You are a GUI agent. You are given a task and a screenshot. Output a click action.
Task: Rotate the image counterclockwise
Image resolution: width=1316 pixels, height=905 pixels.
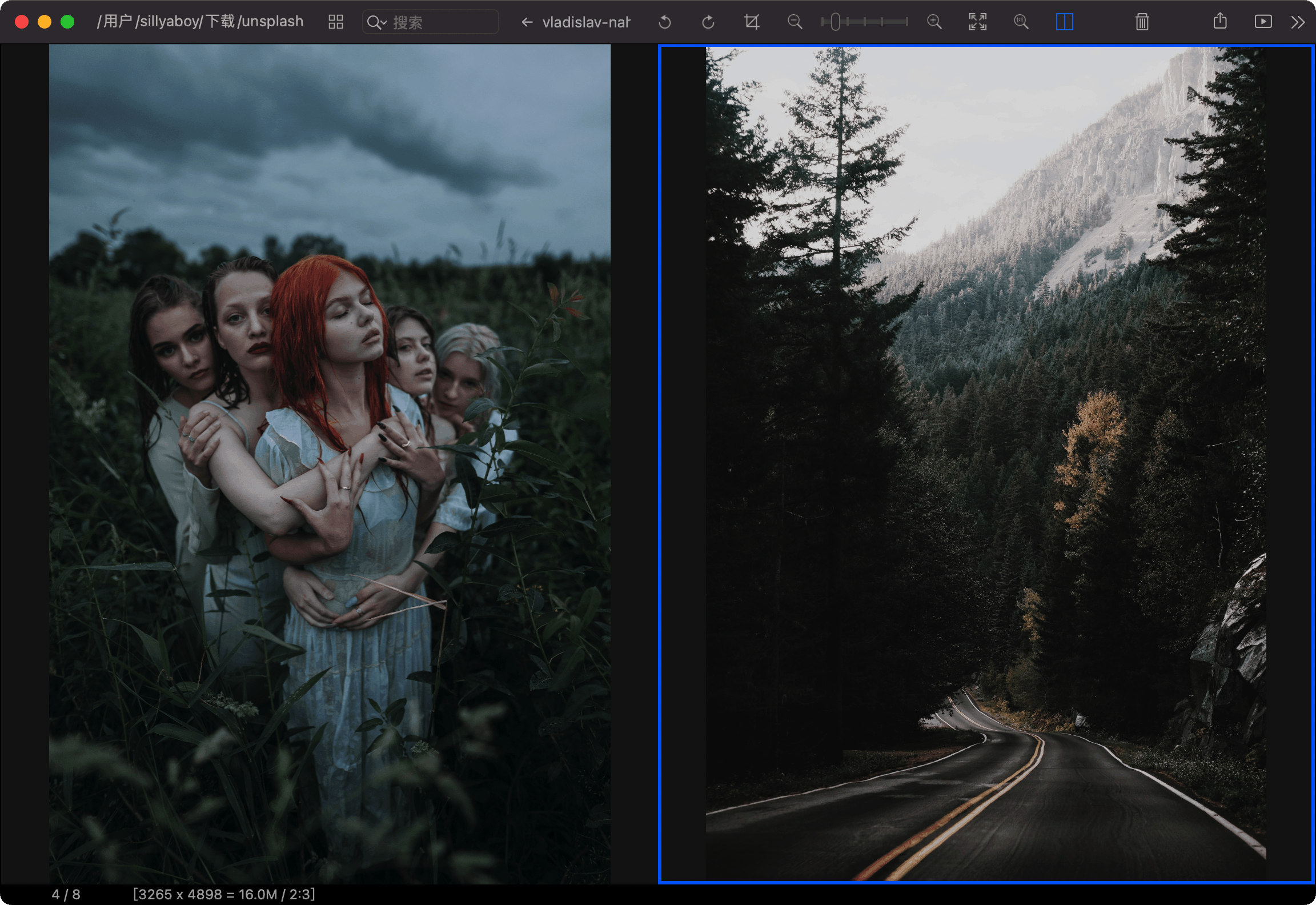664,22
